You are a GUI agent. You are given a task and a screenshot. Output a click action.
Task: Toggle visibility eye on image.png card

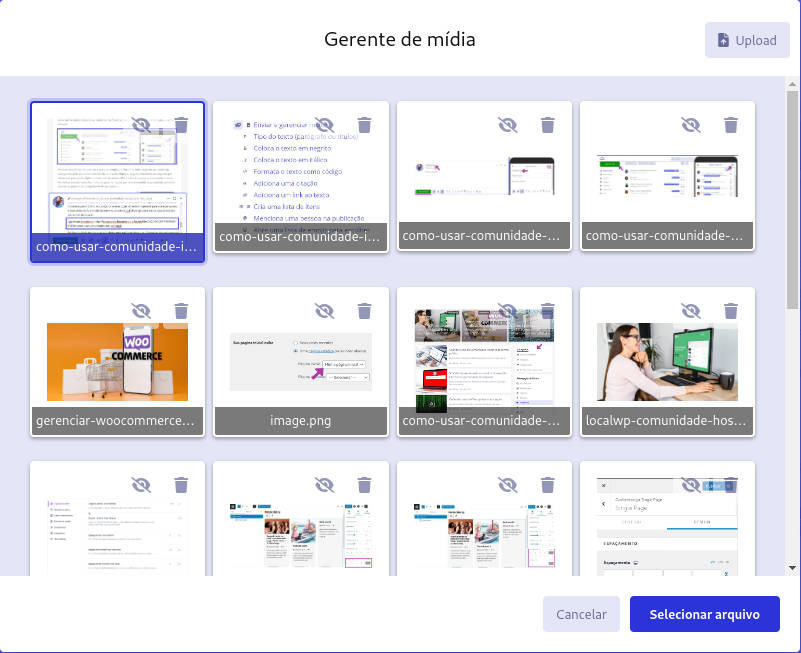point(324,311)
